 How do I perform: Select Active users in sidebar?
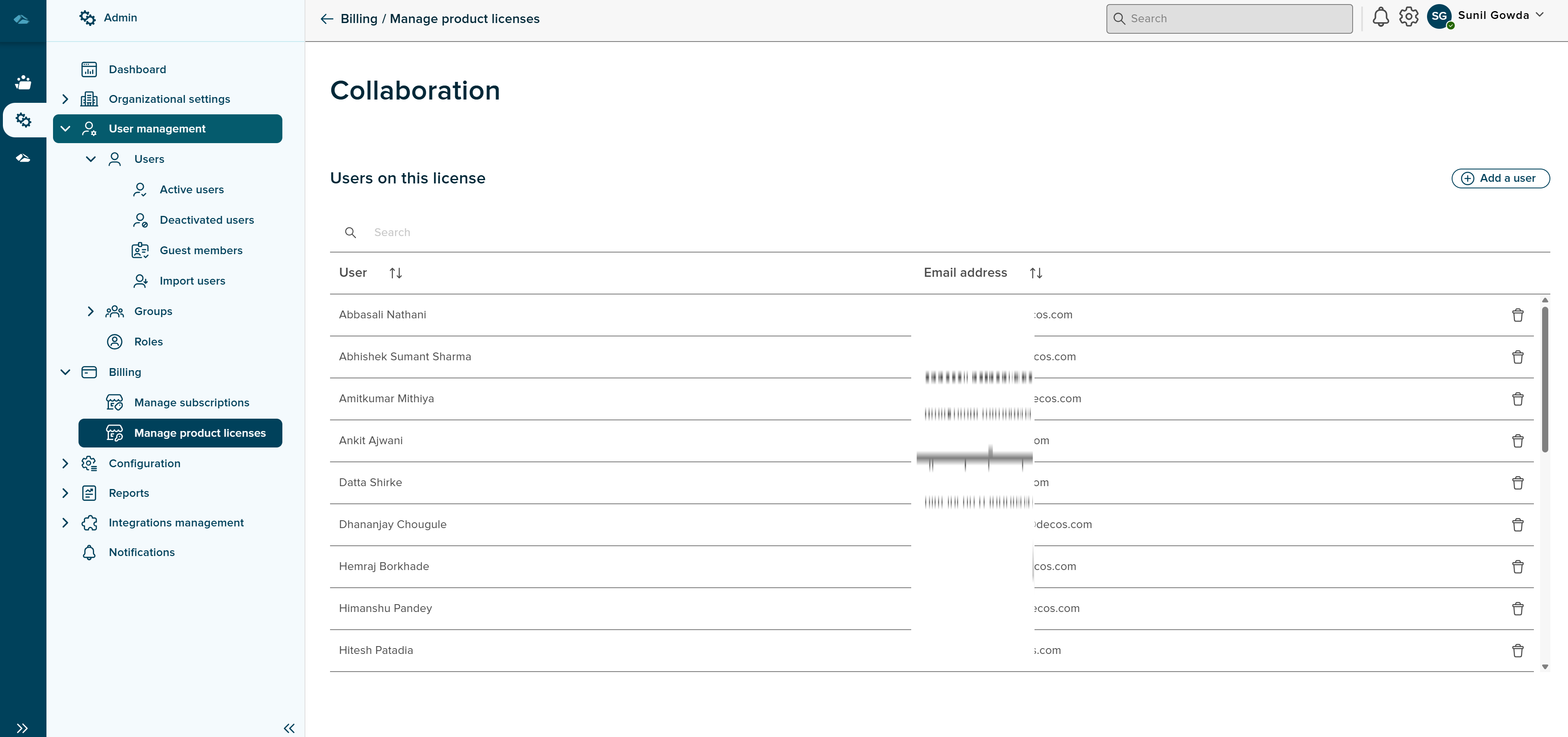(x=191, y=190)
